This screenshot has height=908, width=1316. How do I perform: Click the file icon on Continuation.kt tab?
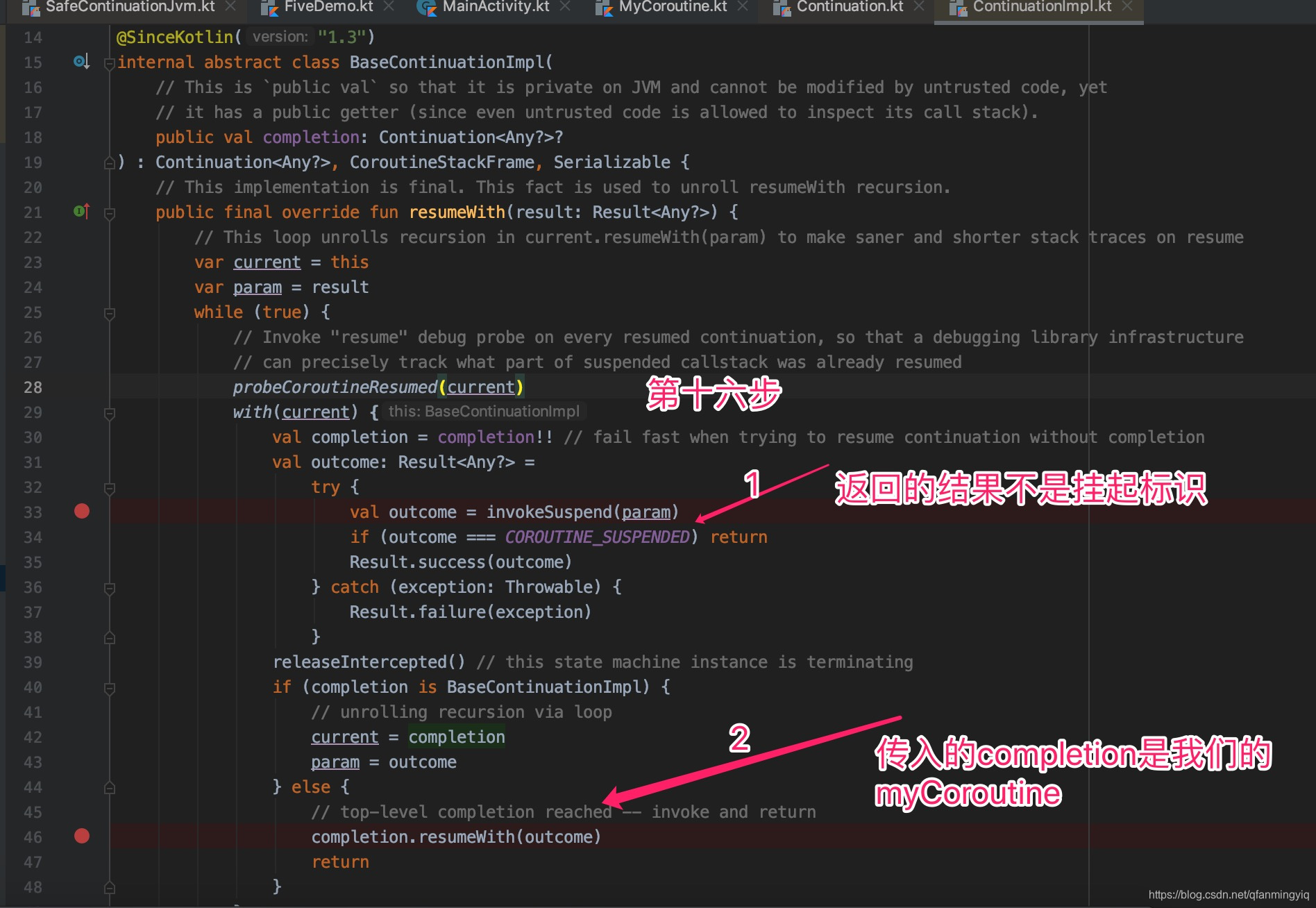[782, 8]
